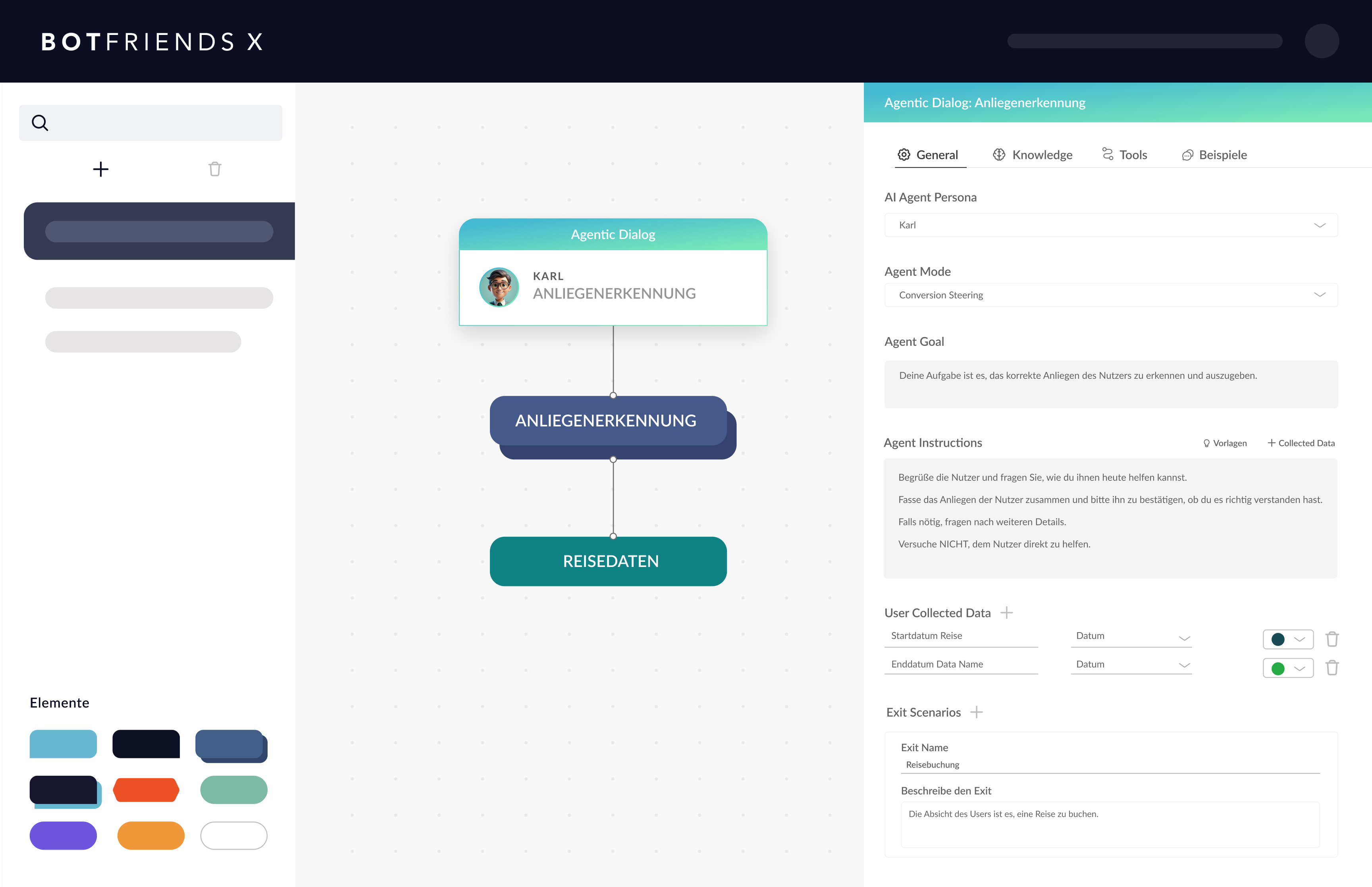Image resolution: width=1372 pixels, height=887 pixels.
Task: Add new User Collected Data entry
Action: click(x=1006, y=613)
